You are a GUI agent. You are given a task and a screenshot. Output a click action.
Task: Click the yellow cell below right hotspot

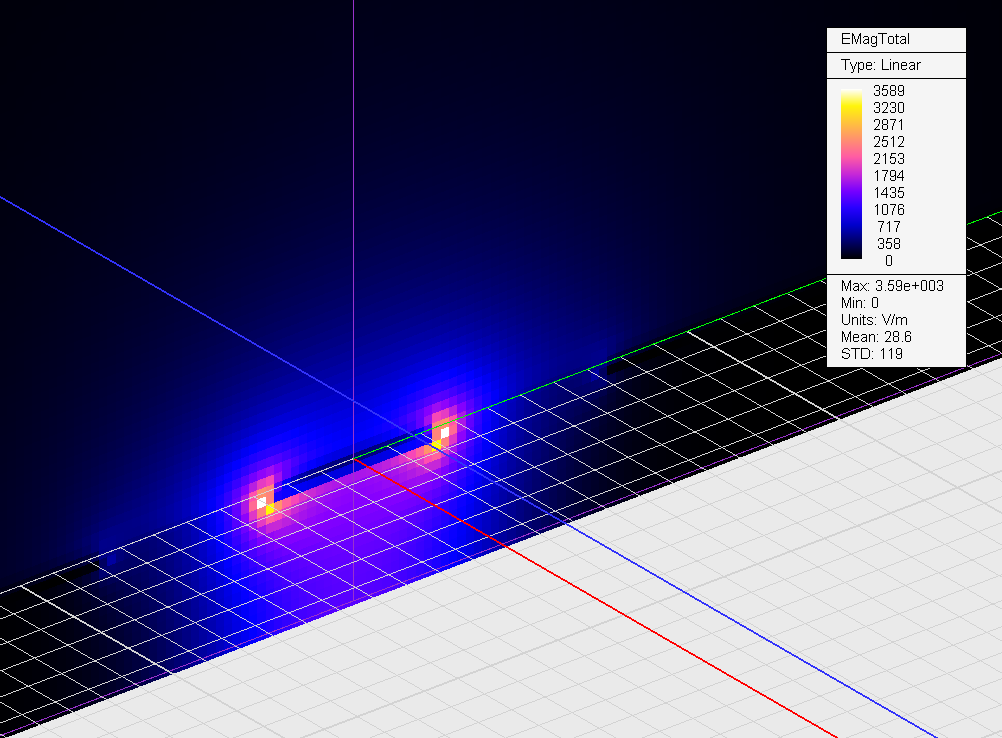coord(437,445)
